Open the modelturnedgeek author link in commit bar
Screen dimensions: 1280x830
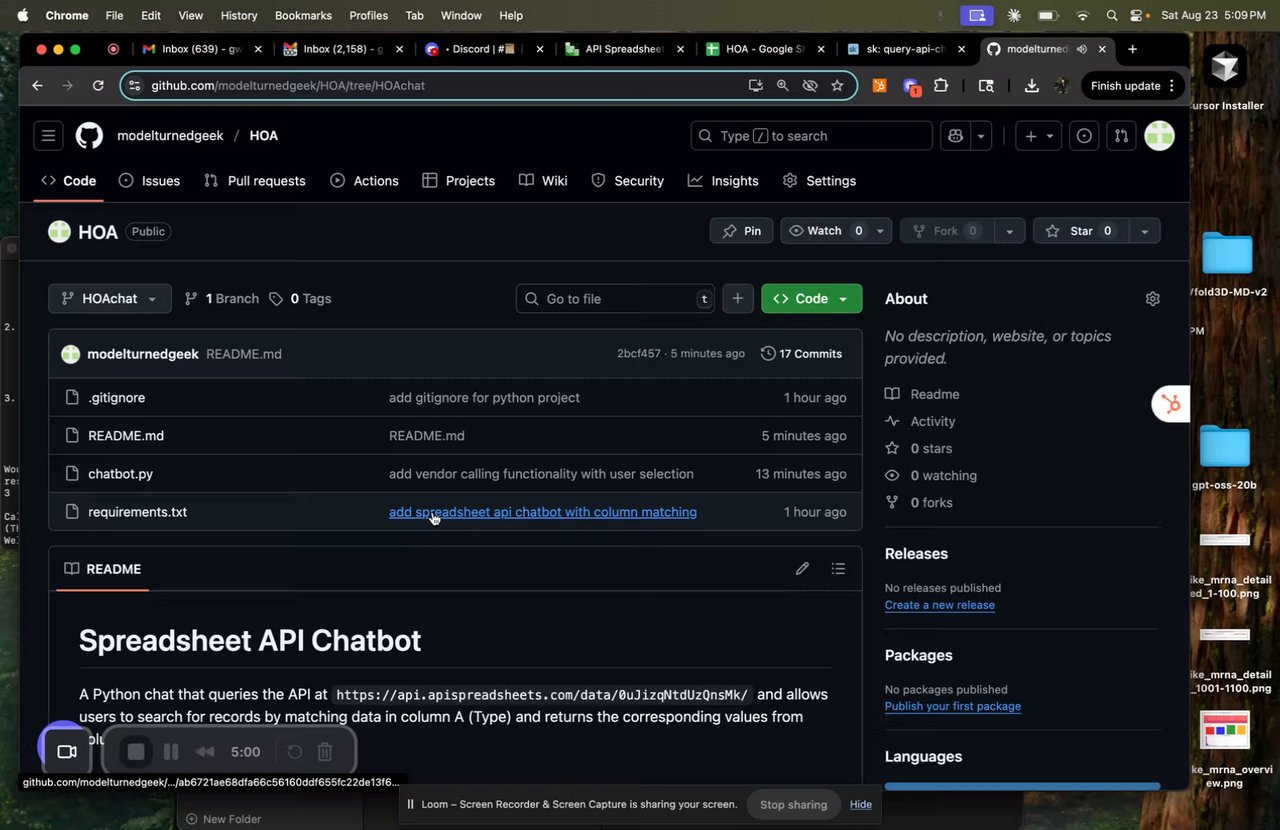point(143,354)
